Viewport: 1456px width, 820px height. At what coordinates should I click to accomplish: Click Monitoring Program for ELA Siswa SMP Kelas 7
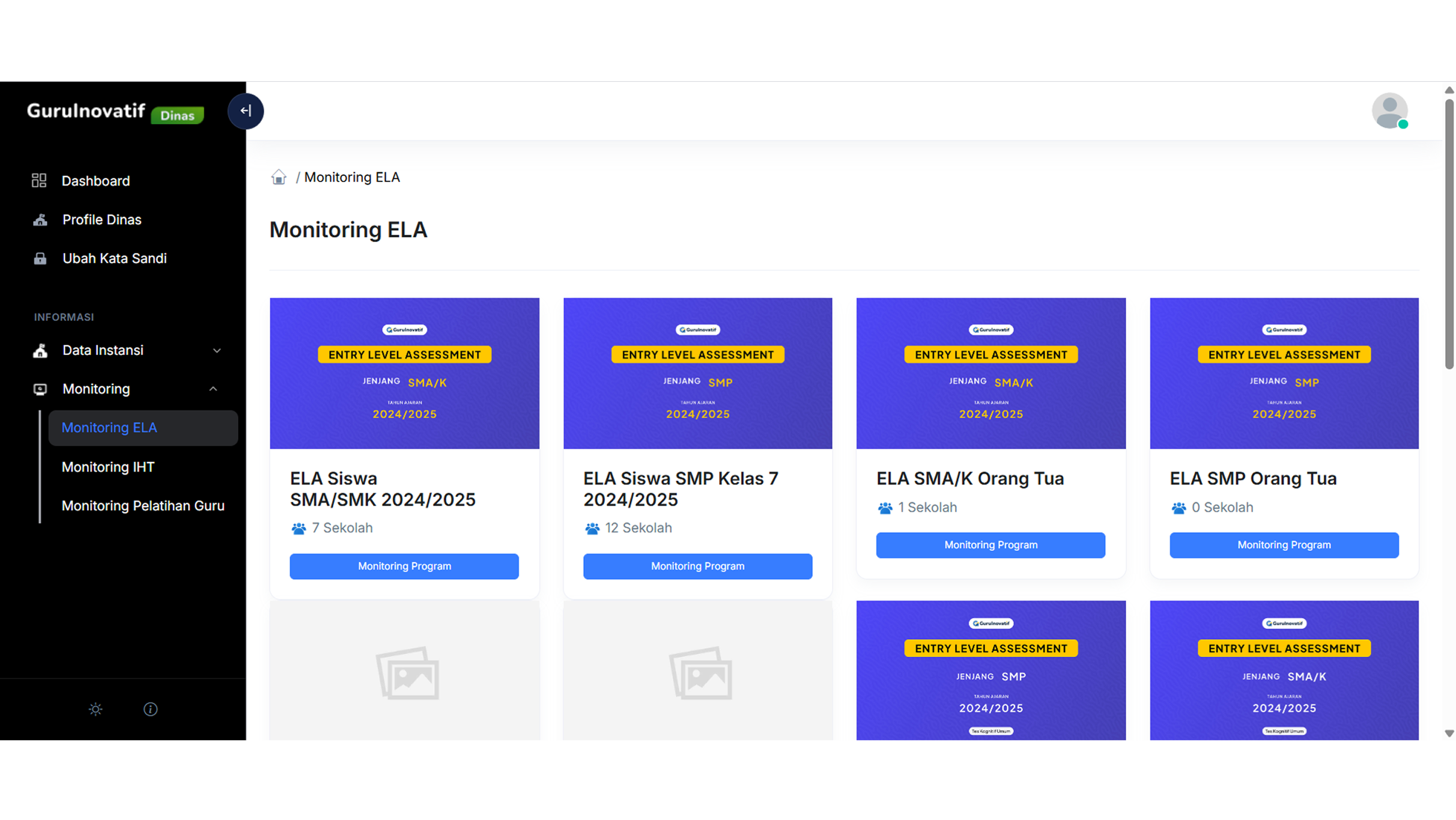pyautogui.click(x=697, y=566)
